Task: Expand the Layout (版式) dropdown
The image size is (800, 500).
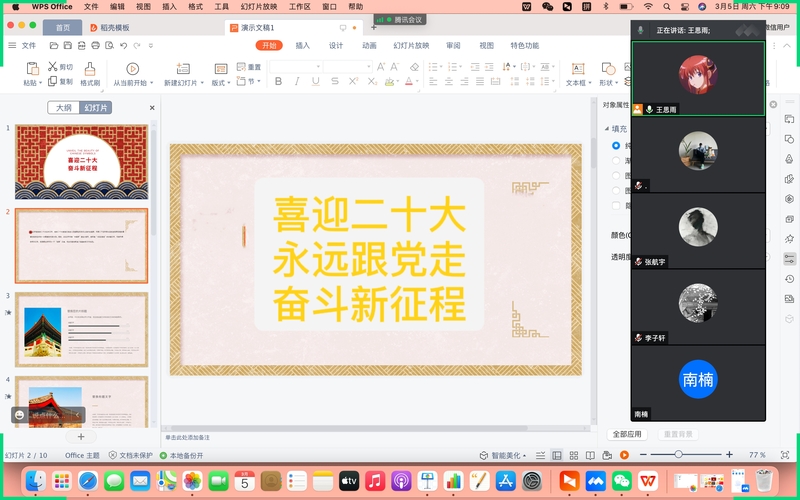Action: pos(220,83)
